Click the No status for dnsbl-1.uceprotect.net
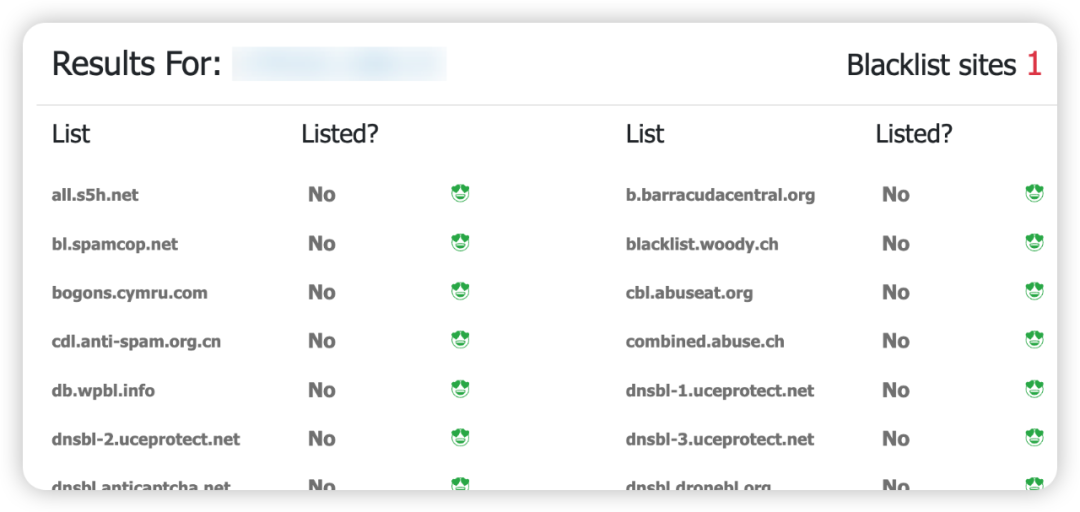 tap(896, 391)
